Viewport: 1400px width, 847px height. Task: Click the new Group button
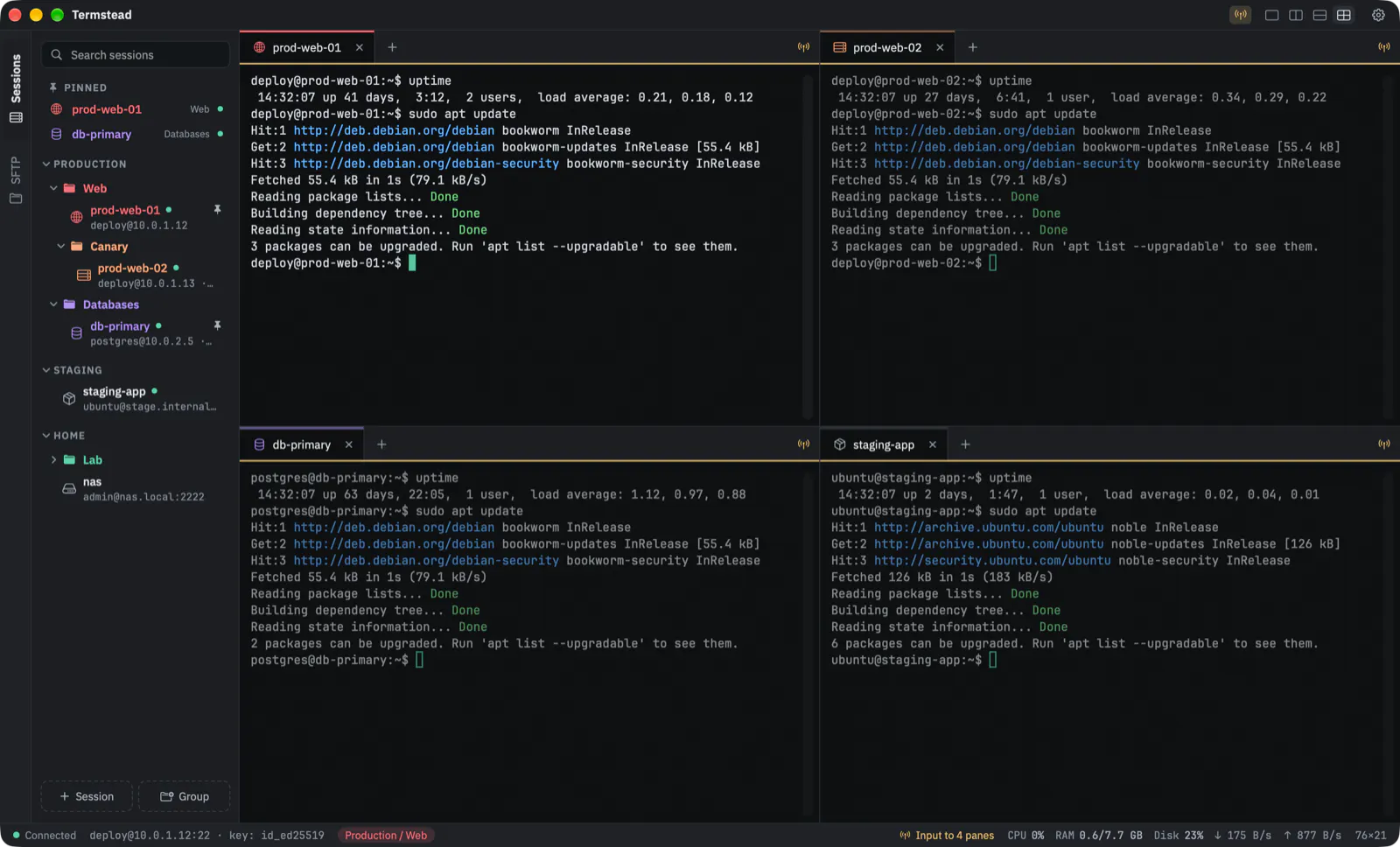[x=185, y=796]
